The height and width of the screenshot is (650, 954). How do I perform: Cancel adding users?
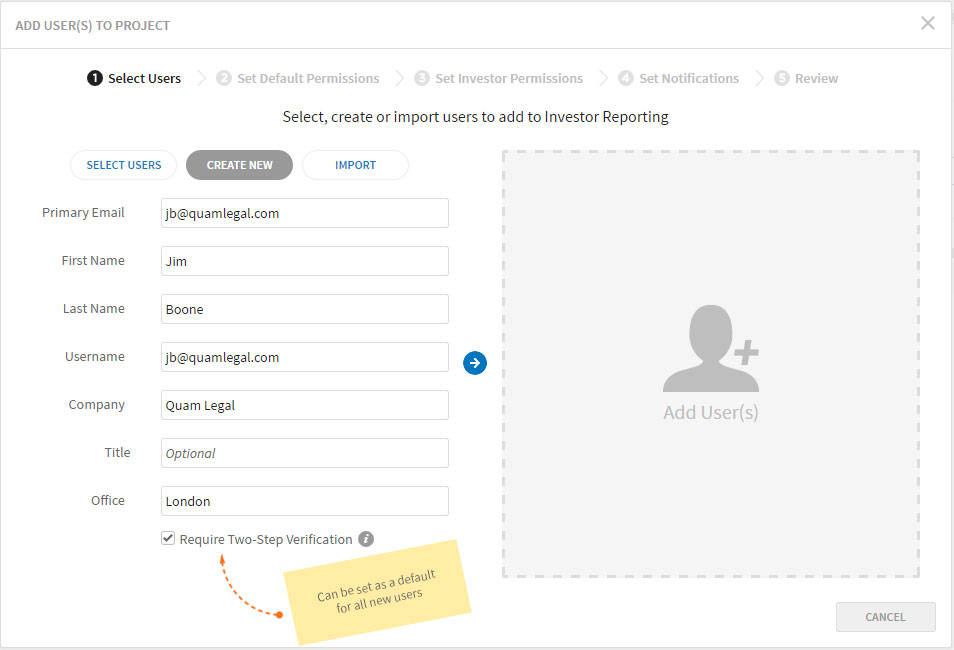(885, 617)
